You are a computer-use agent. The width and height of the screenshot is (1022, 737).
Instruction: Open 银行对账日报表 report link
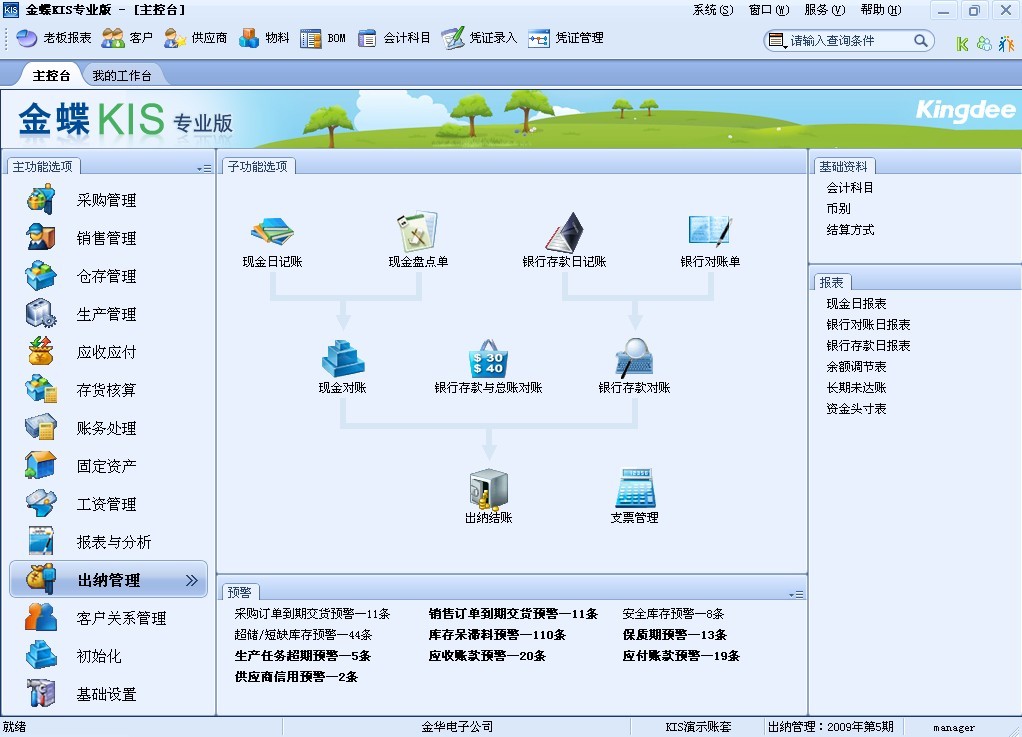[x=868, y=325]
